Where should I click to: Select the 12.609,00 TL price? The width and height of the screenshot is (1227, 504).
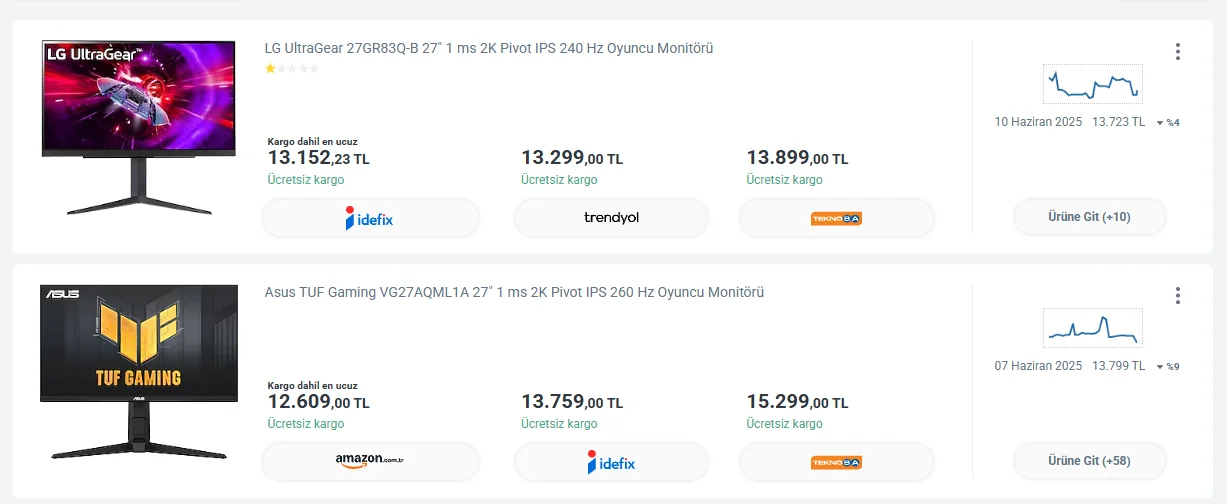click(318, 402)
